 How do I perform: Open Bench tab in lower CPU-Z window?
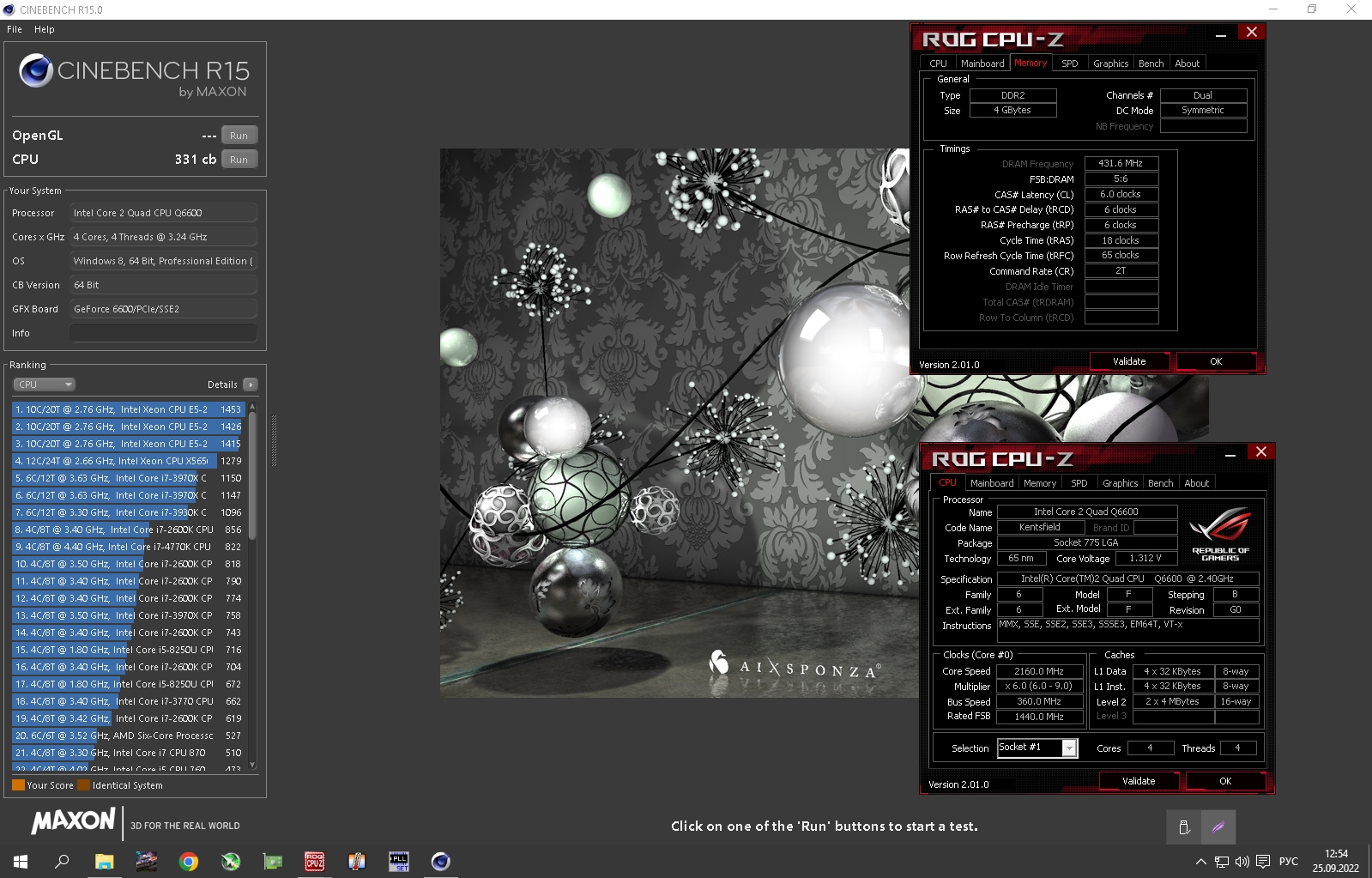pos(1160,483)
